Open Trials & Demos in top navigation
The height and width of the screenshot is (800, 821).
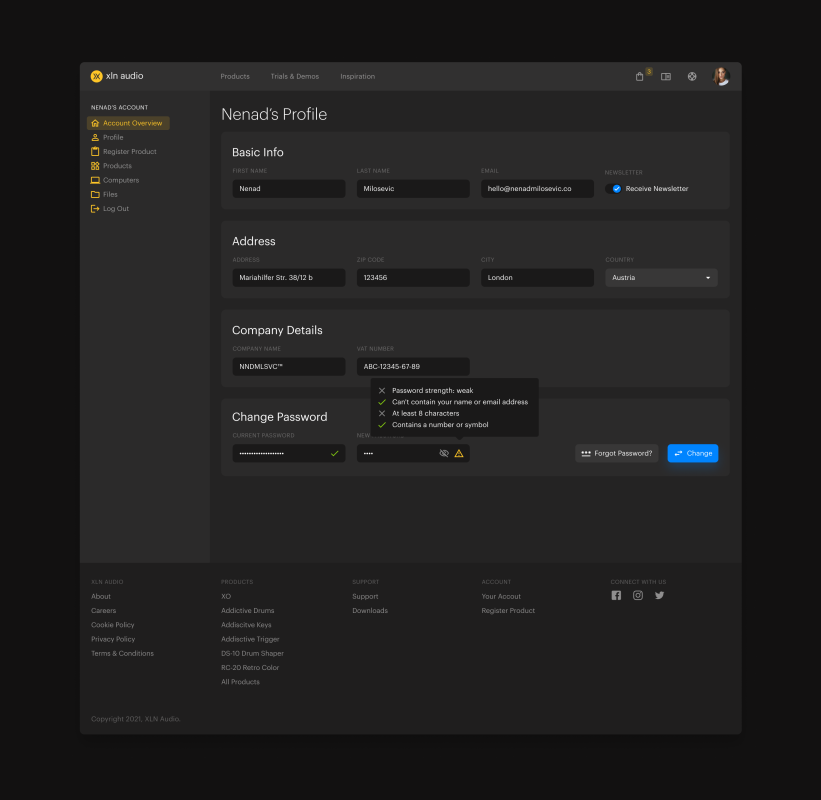(294, 77)
